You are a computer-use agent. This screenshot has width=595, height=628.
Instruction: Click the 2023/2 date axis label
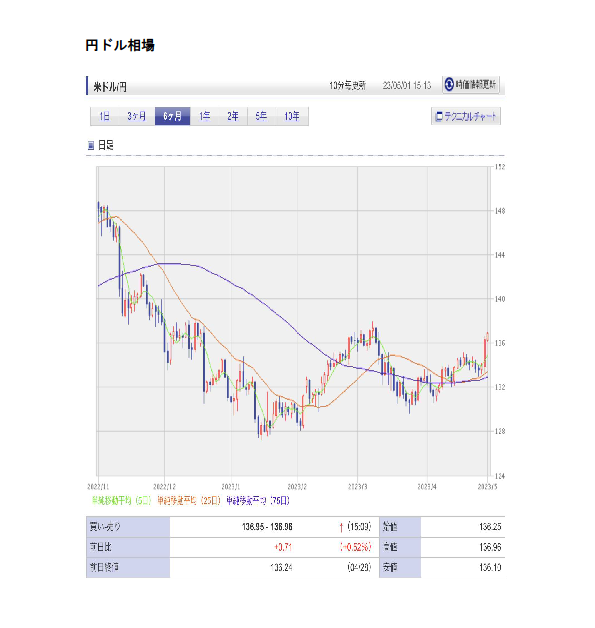tap(297, 487)
